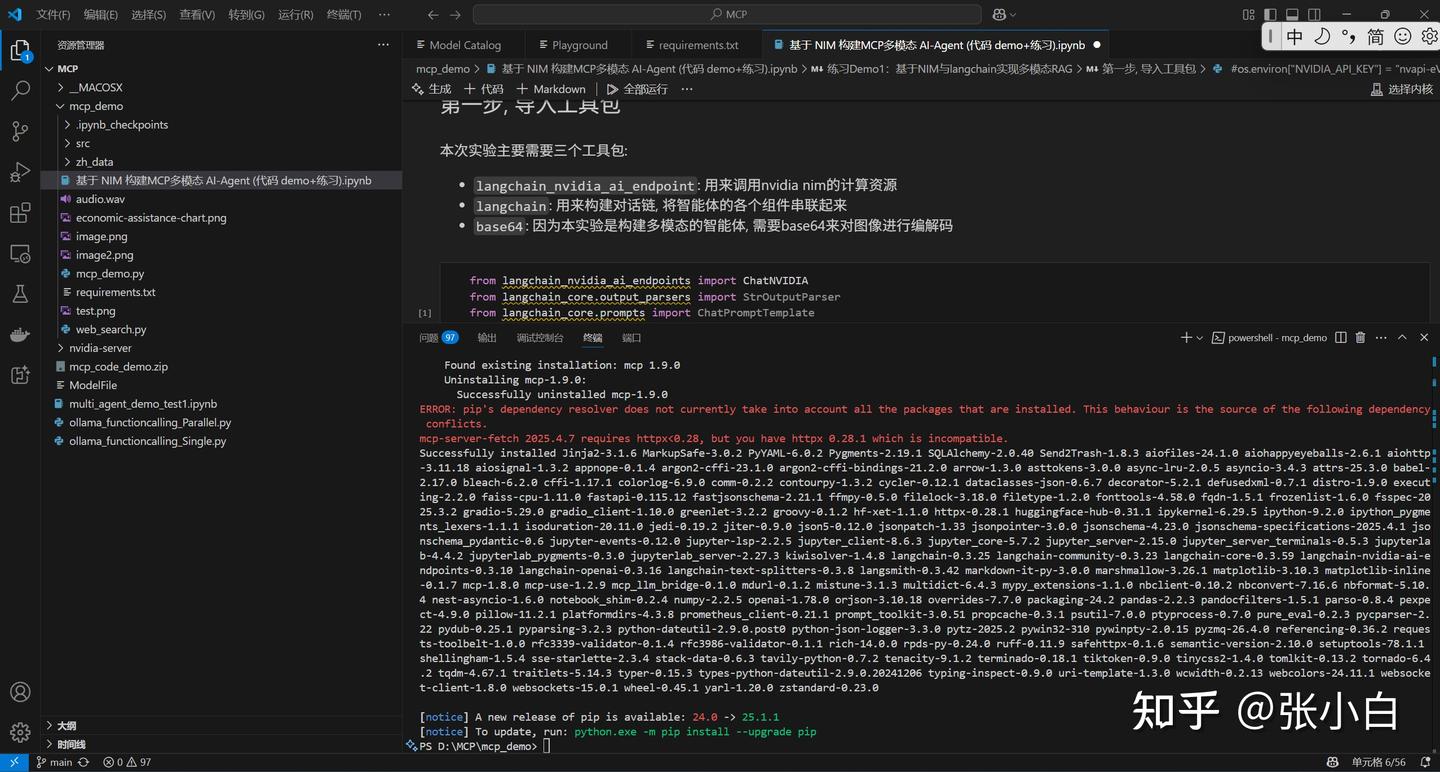1440x772 pixels.
Task: Toggle the primary side bar
Action: pyautogui.click(x=1270, y=15)
